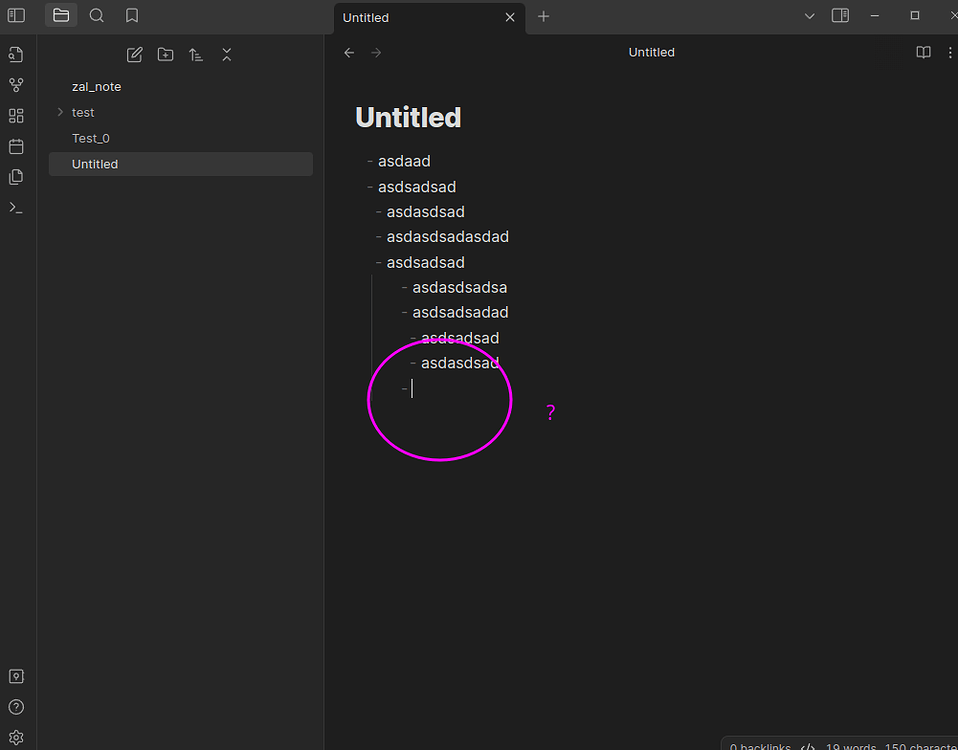Viewport: 958px width, 750px height.
Task: Toggle the right sidebar icon
Action: (840, 16)
